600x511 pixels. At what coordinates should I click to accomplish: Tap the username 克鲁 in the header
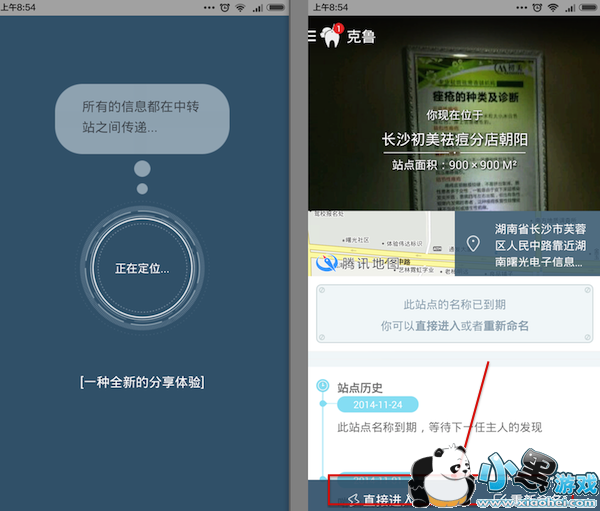coord(361,37)
